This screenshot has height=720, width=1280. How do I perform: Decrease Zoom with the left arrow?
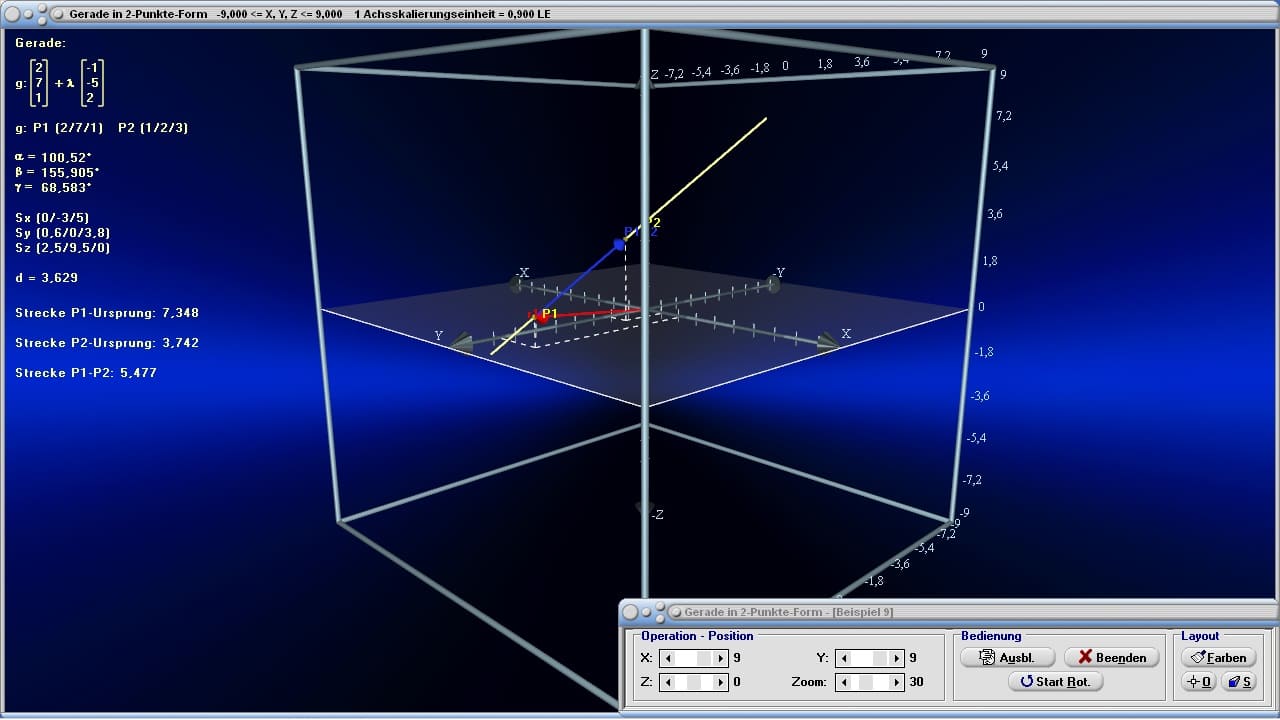[x=843, y=682]
